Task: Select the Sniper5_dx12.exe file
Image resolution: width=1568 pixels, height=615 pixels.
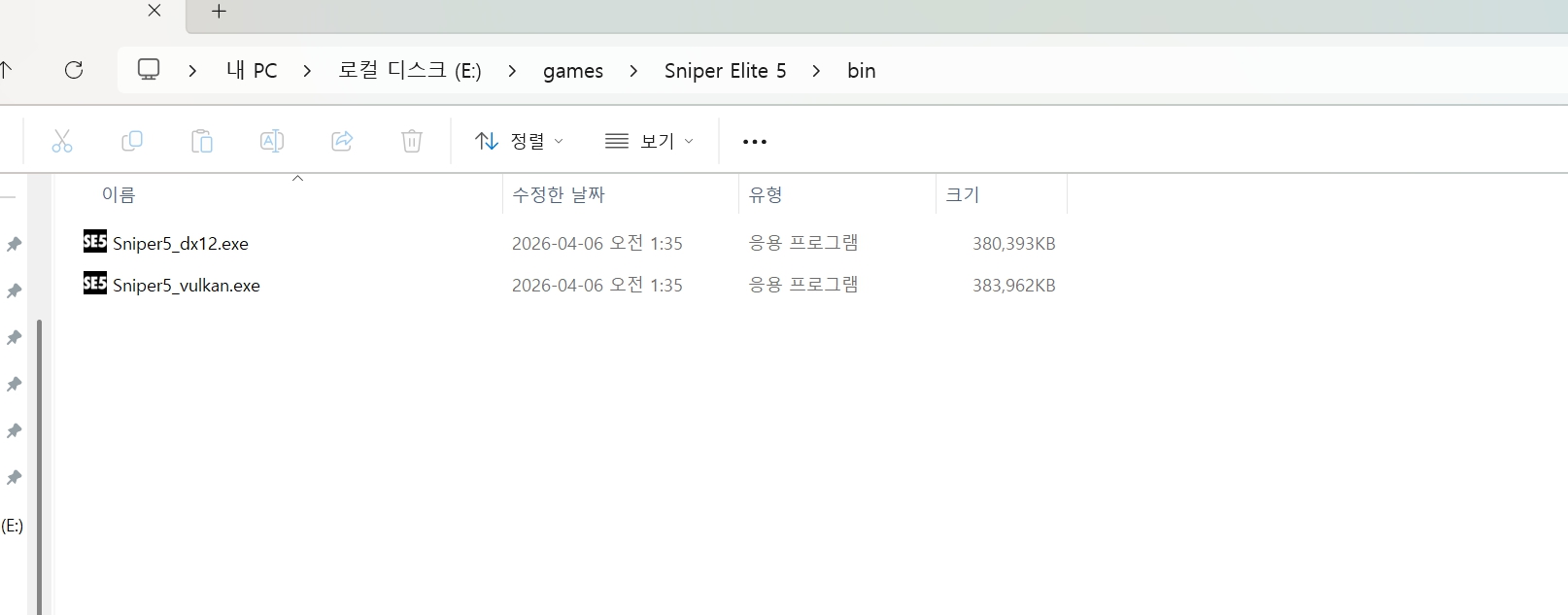Action: (x=181, y=243)
